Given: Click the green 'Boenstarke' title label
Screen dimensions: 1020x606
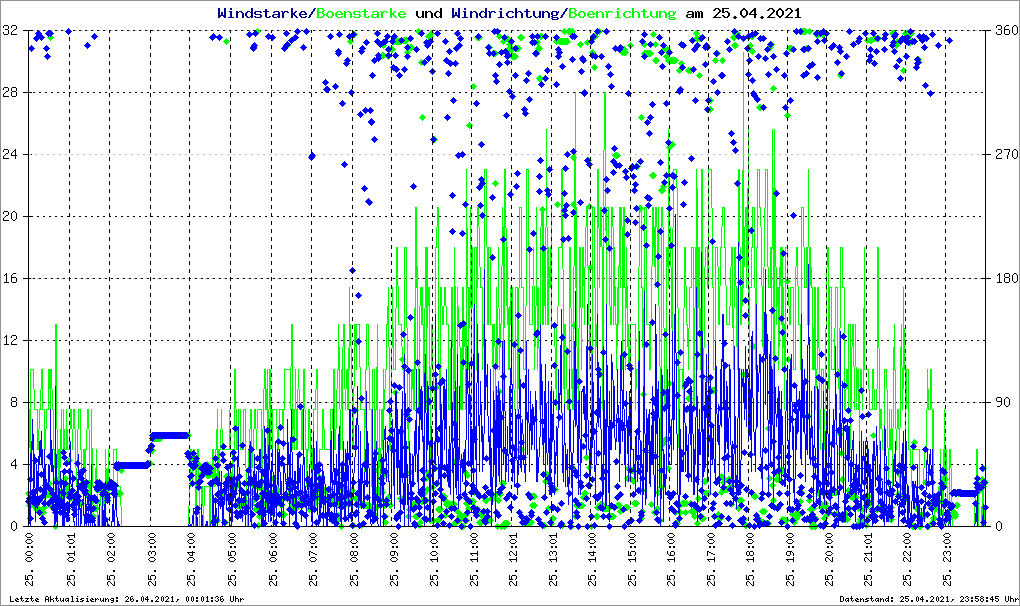Looking at the screenshot, I should pos(361,14).
